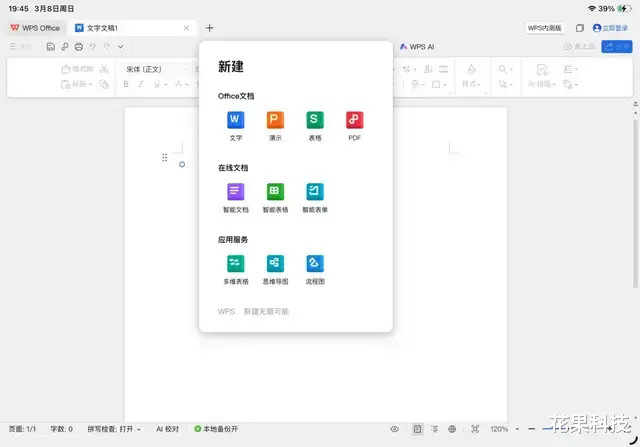Close the 文字文稿1 document tab

coord(186,28)
